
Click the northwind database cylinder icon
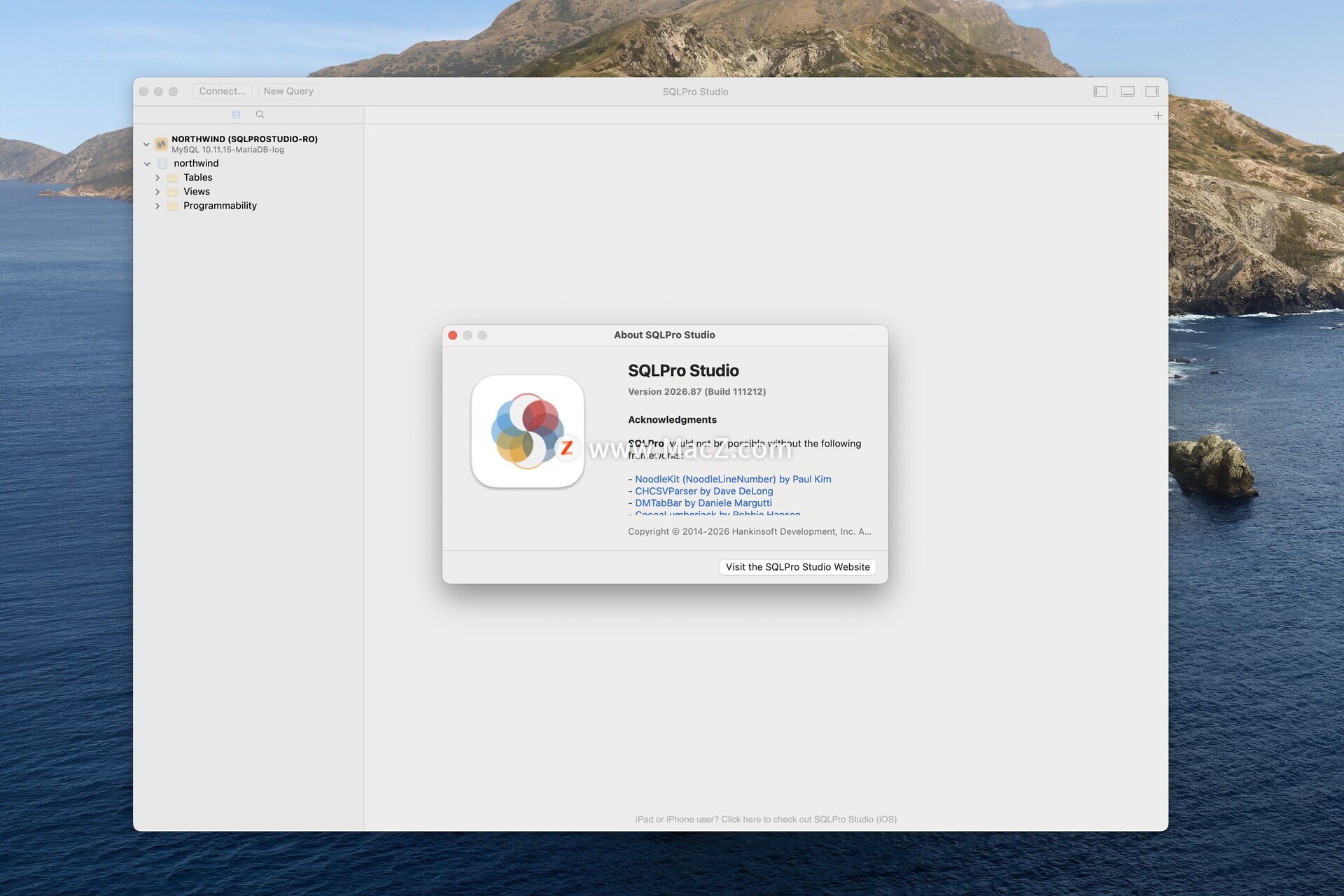[x=162, y=164]
